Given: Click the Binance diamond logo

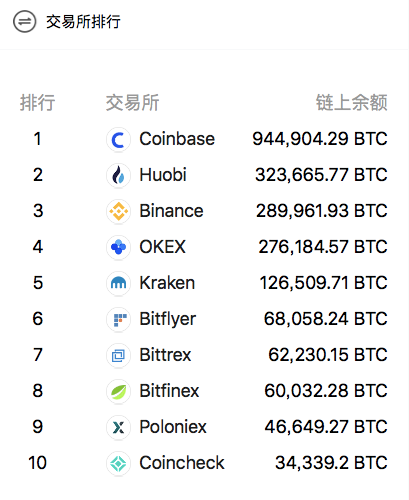Looking at the screenshot, I should click(x=118, y=211).
